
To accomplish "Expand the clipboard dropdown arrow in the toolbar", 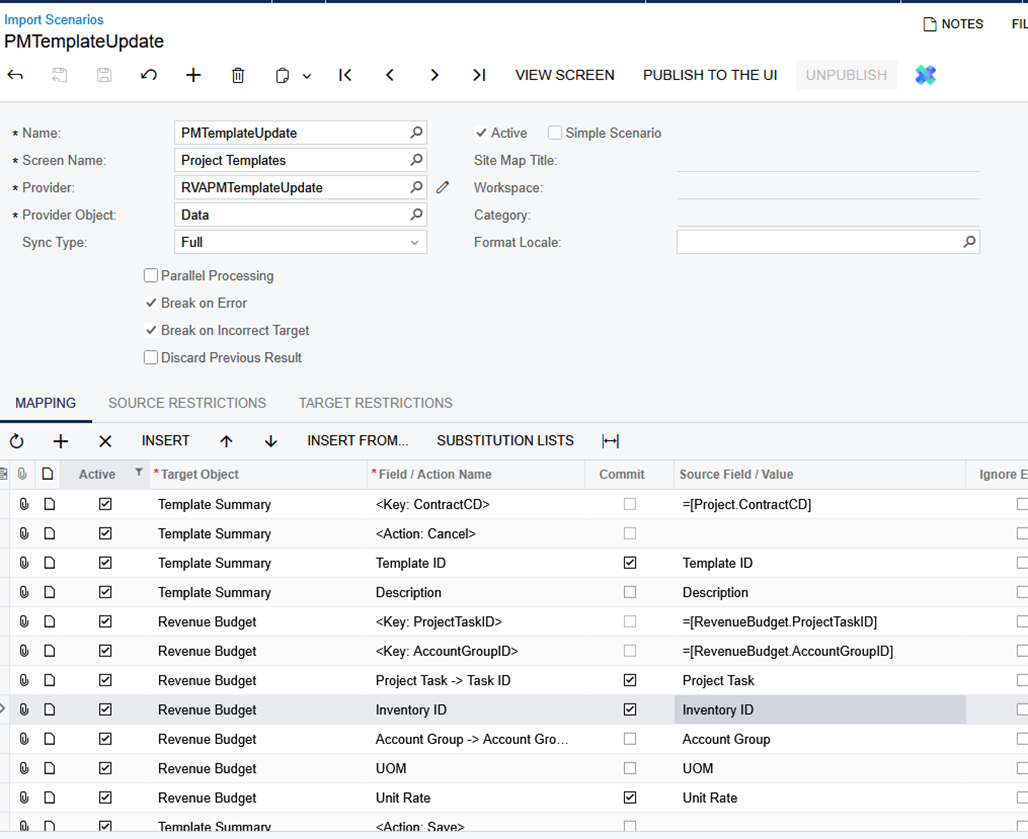I will 307,76.
